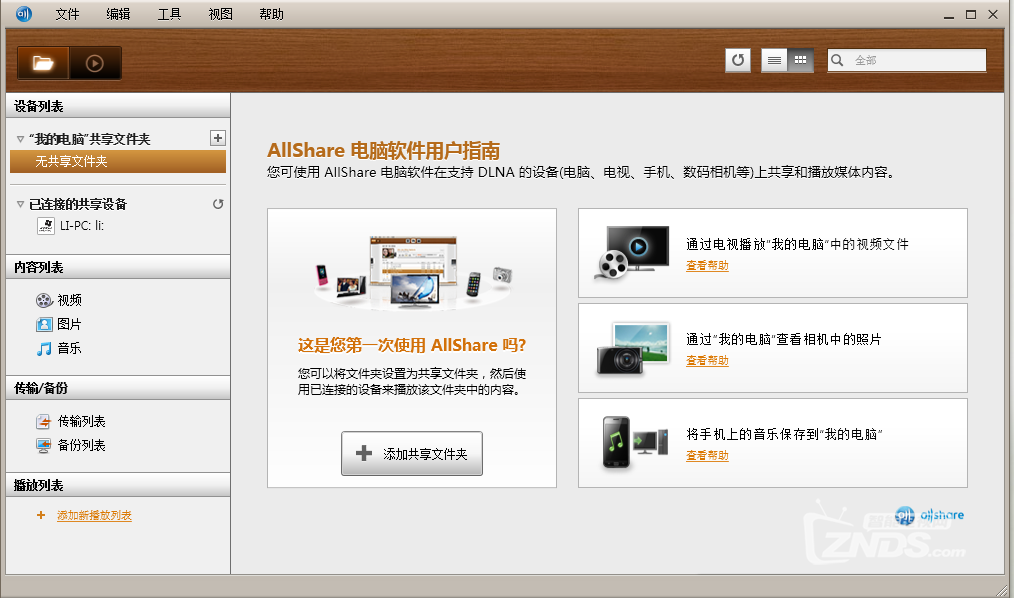Viewport: 1014px width, 598px height.
Task: Click the TV video playback thumbnail
Action: (632, 252)
